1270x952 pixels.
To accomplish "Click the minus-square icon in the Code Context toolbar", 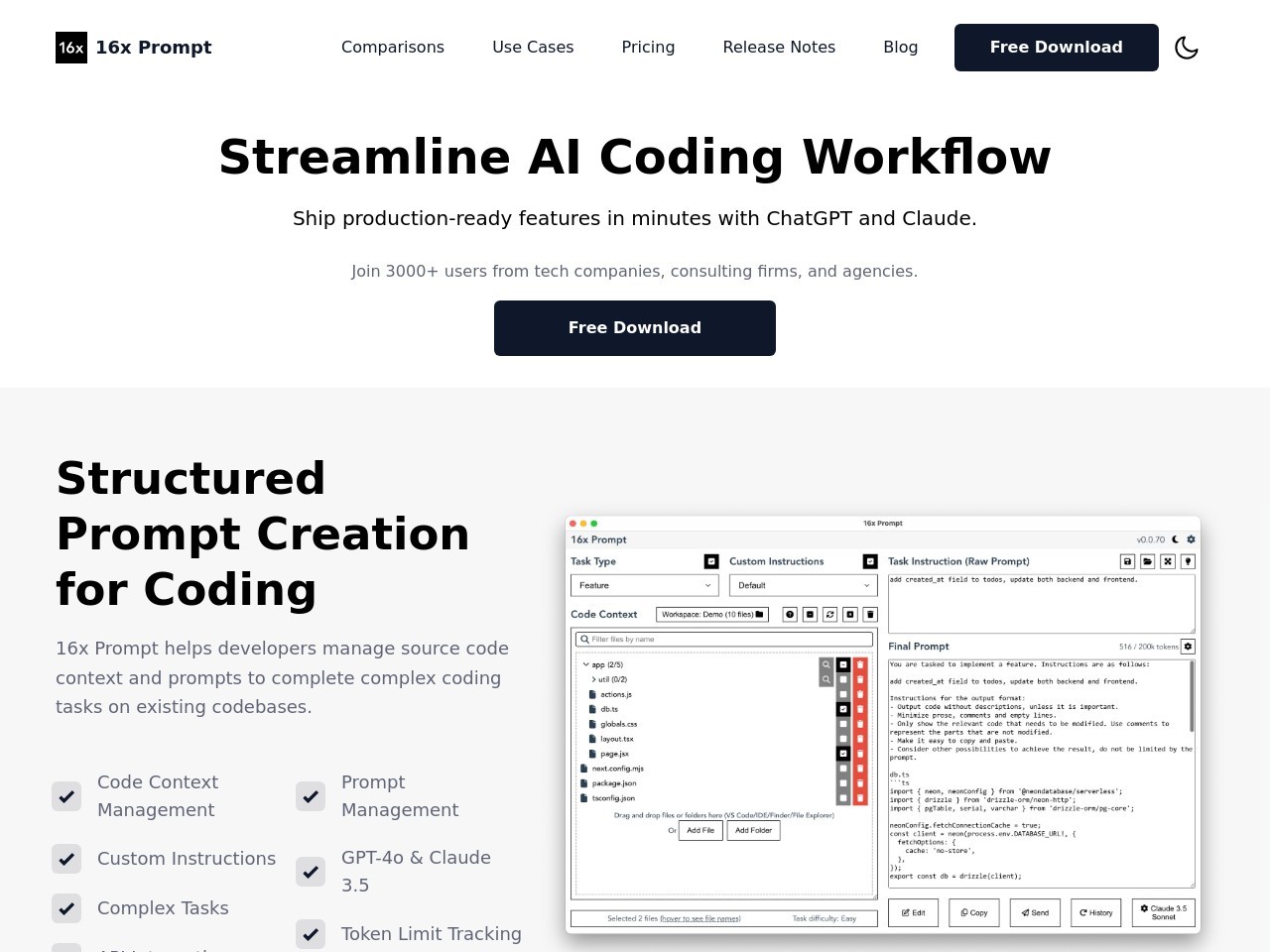I will pos(810,615).
